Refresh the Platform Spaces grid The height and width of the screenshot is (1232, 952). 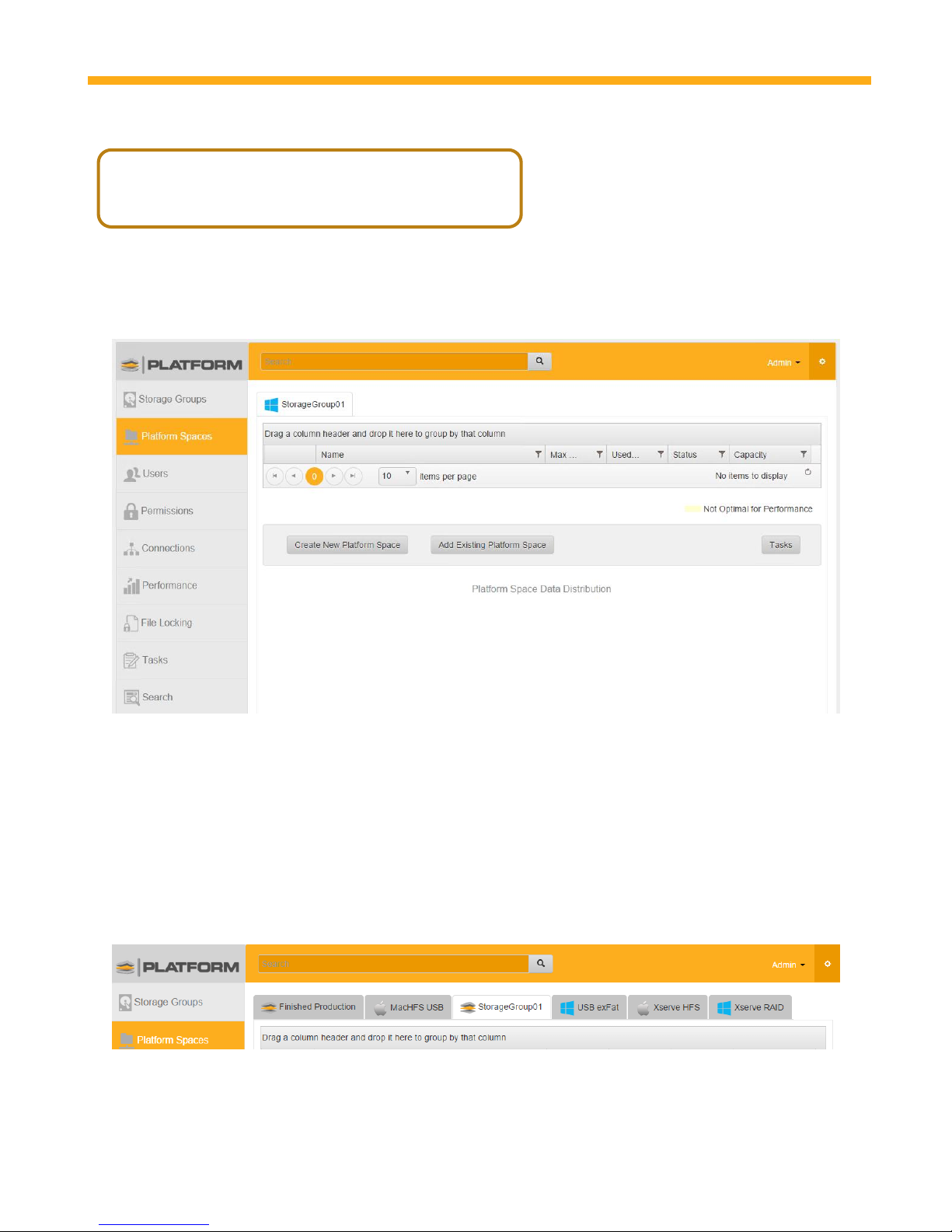[807, 473]
